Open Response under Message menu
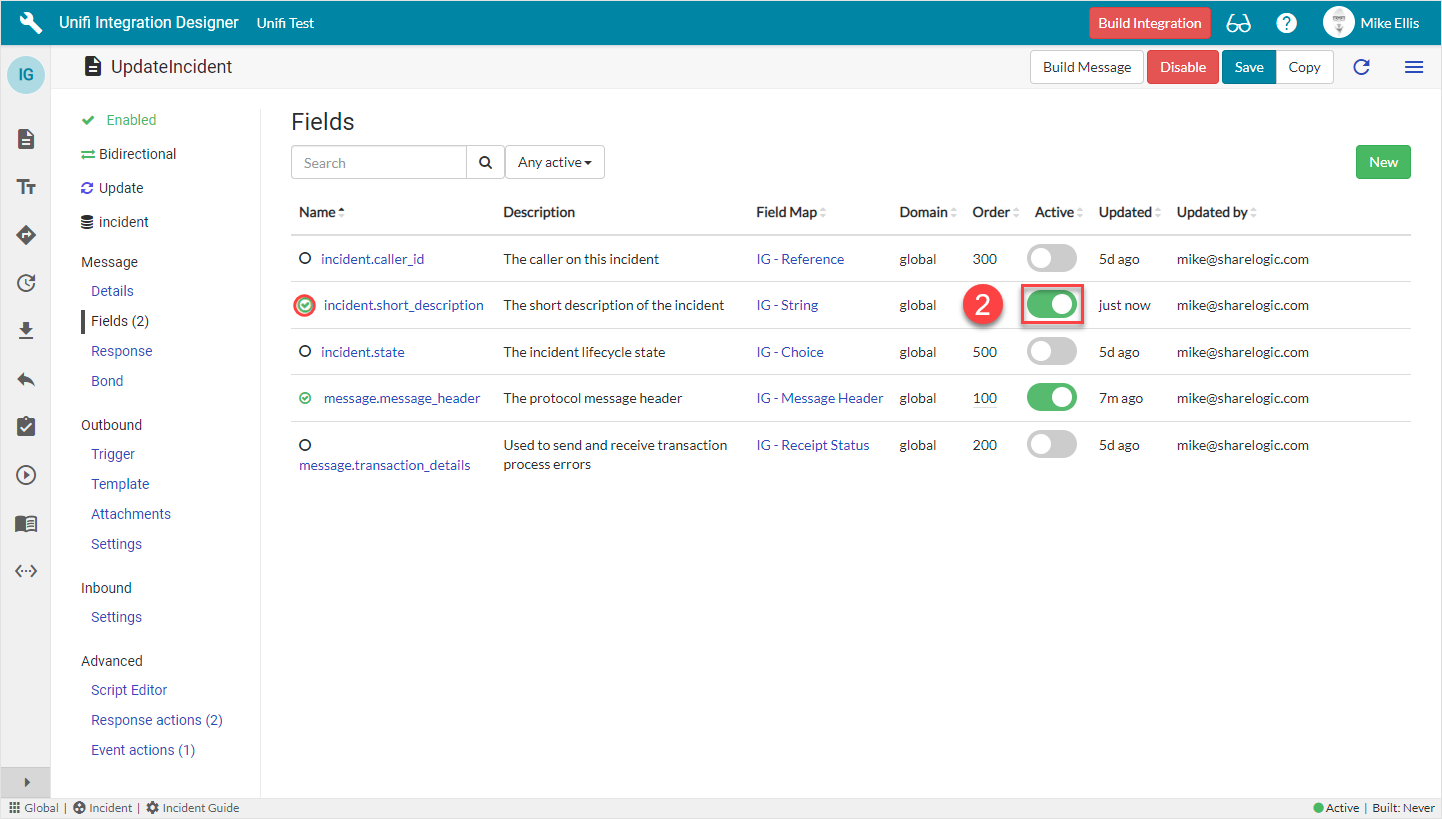The width and height of the screenshot is (1442, 819). coord(122,351)
